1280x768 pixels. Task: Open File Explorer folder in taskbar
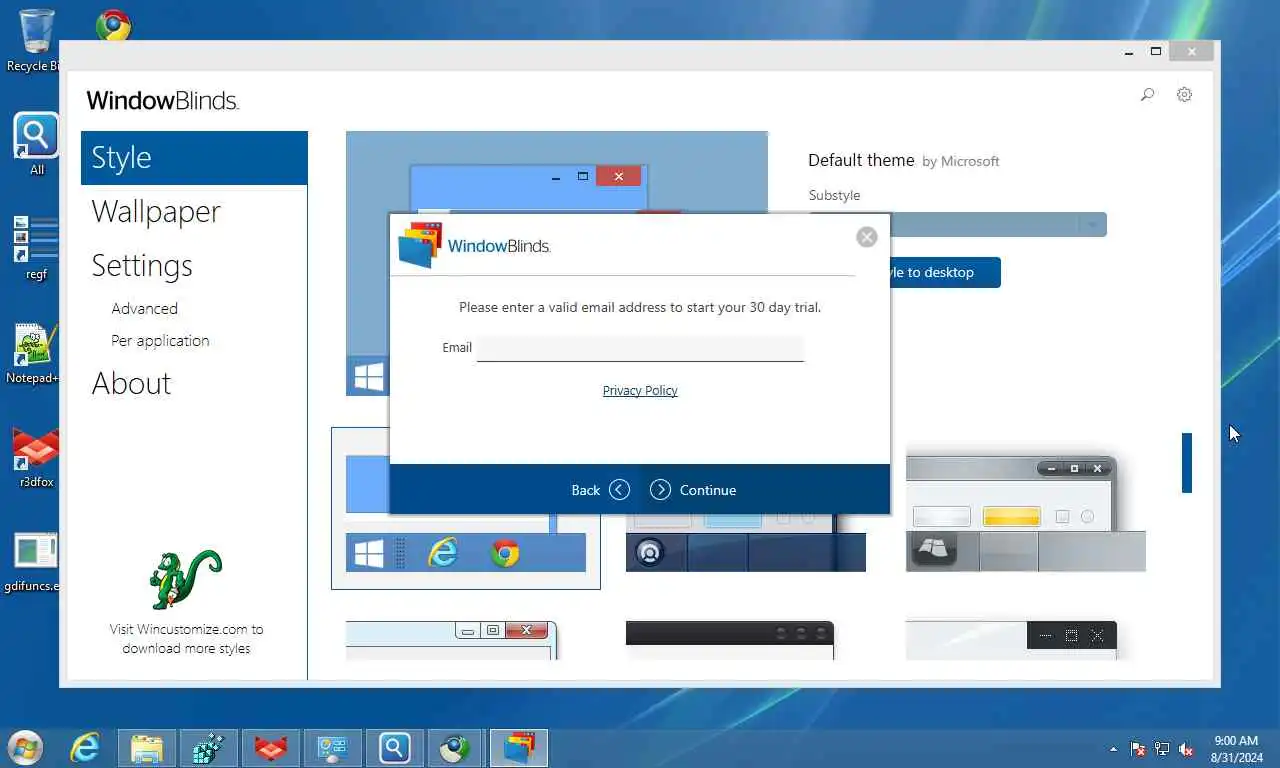147,748
